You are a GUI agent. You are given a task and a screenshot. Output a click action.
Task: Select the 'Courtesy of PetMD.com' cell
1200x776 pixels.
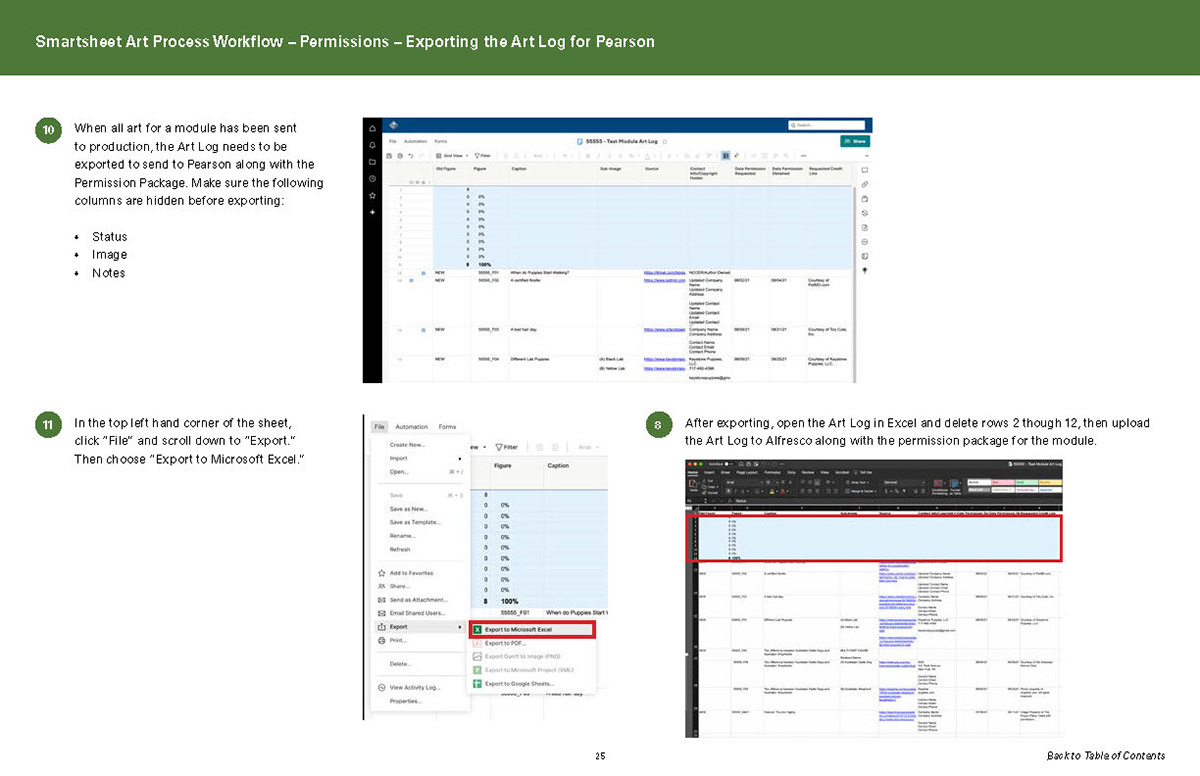830,284
